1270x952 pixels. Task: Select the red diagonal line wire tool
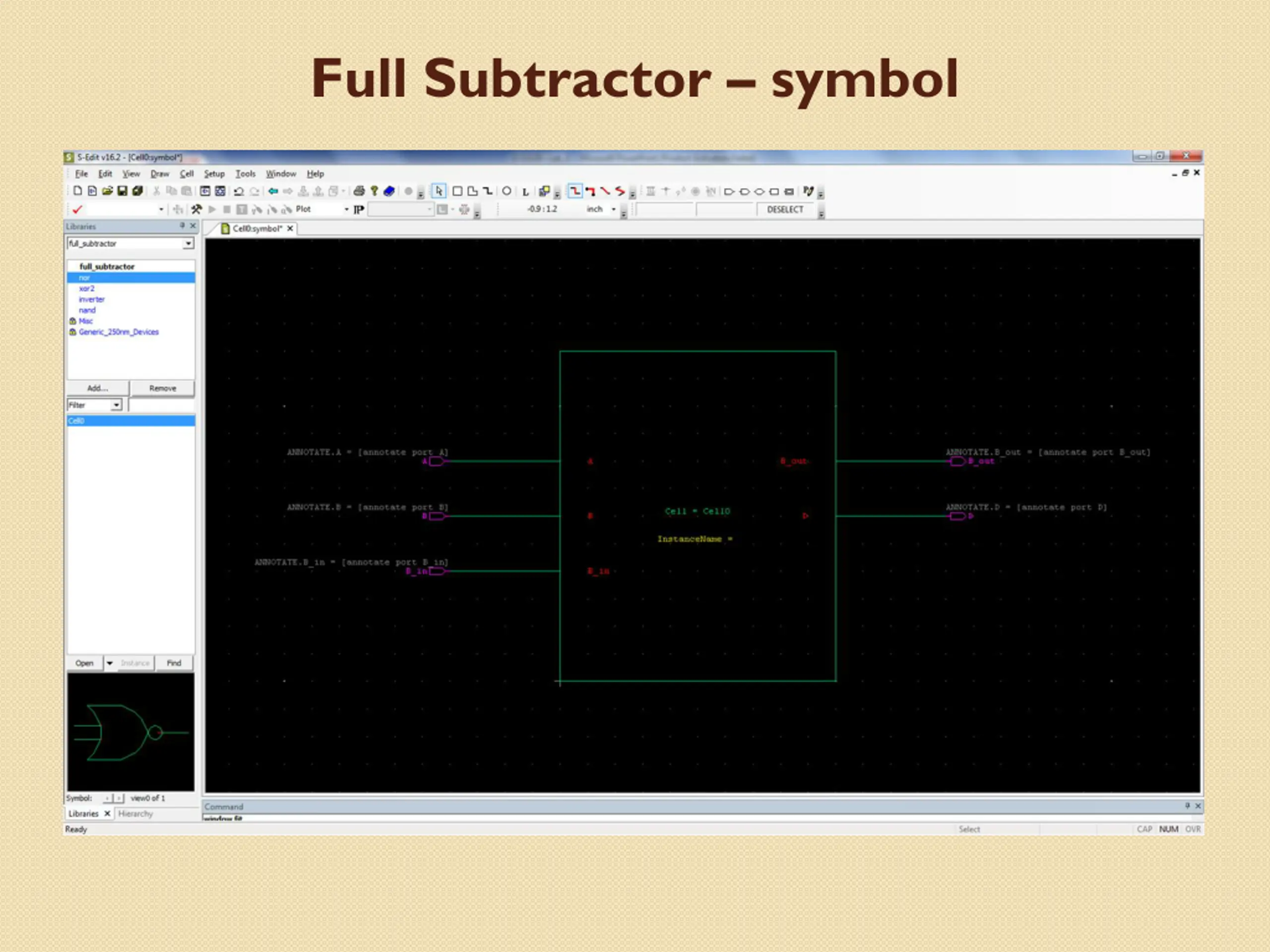tap(605, 191)
